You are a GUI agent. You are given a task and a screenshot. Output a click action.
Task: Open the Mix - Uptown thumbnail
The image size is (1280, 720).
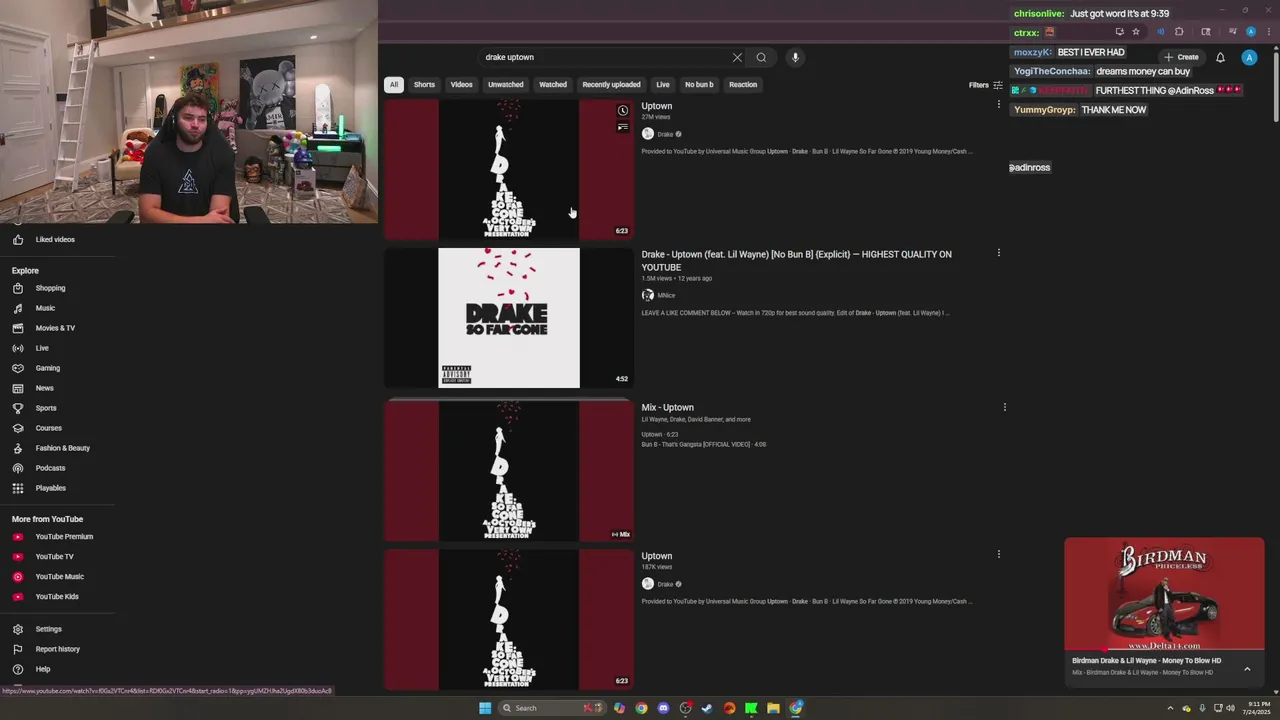point(509,471)
